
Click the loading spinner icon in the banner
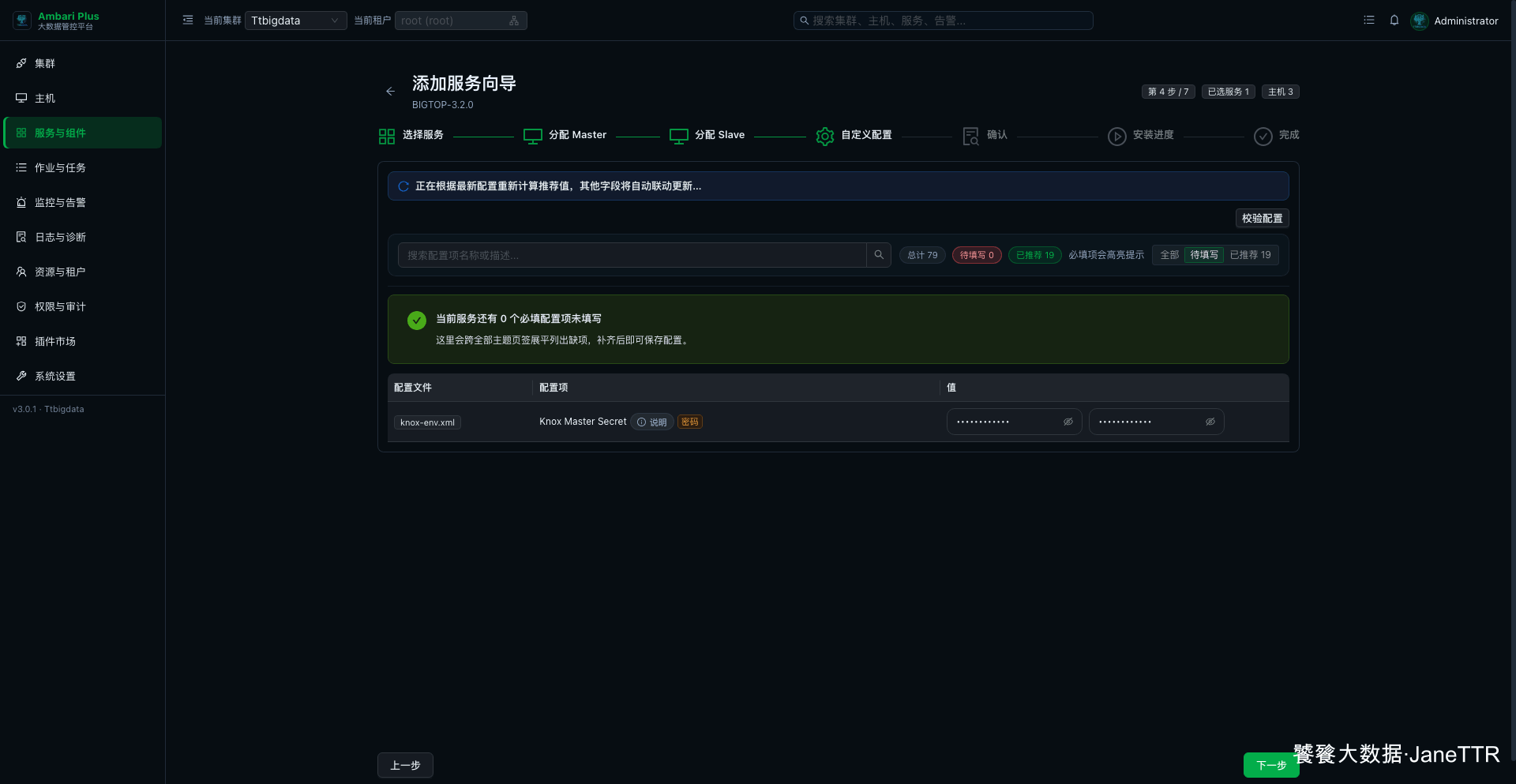[403, 186]
